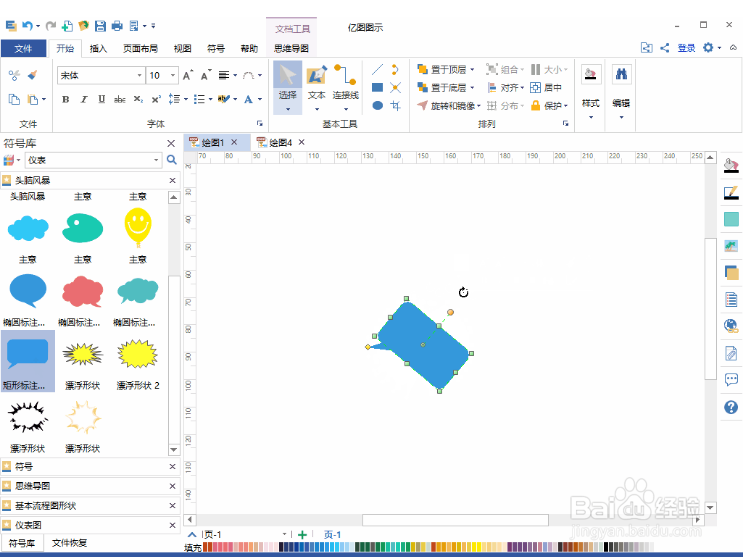The width and height of the screenshot is (743, 557).
Task: Choose the ellipse drawing tool
Action: coord(377,105)
